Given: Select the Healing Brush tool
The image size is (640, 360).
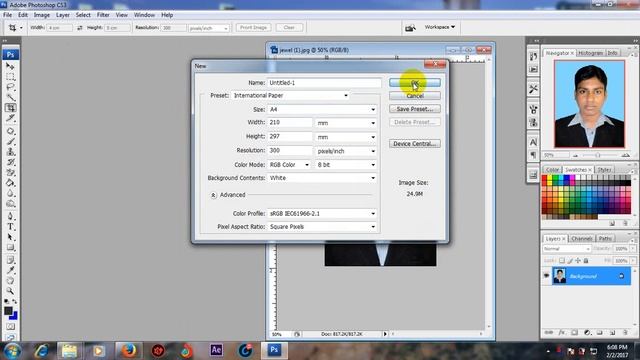Looking at the screenshot, I should click(x=11, y=131).
